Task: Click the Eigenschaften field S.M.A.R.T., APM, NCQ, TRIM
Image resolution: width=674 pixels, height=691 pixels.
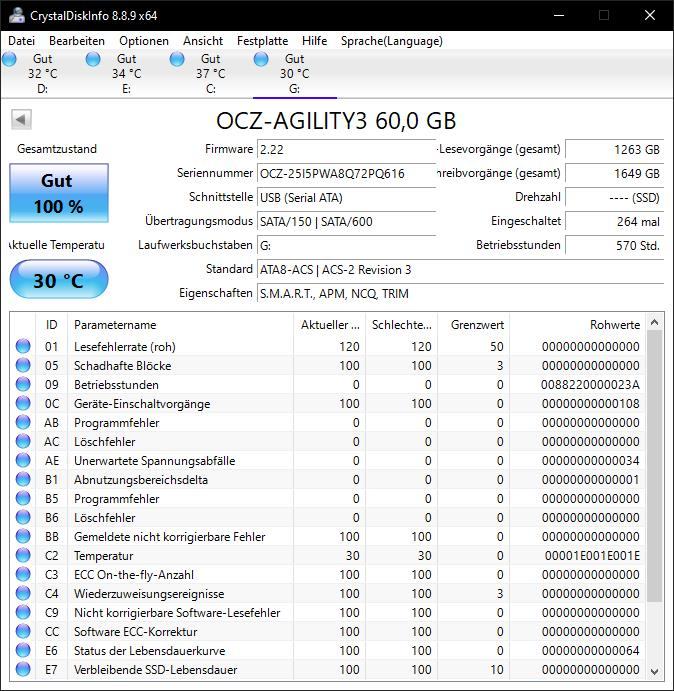Action: coord(460,293)
